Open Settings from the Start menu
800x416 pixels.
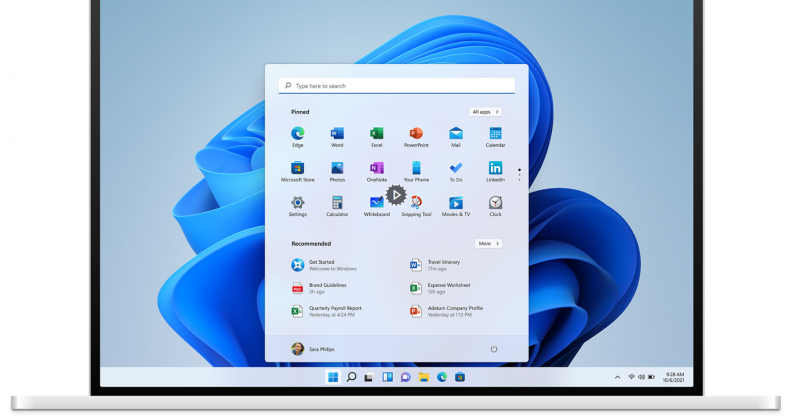pyautogui.click(x=297, y=206)
